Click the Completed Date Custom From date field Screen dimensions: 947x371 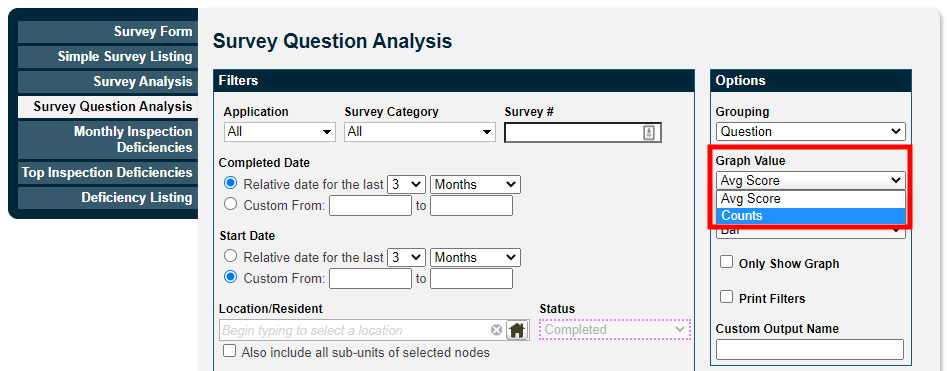click(370, 205)
